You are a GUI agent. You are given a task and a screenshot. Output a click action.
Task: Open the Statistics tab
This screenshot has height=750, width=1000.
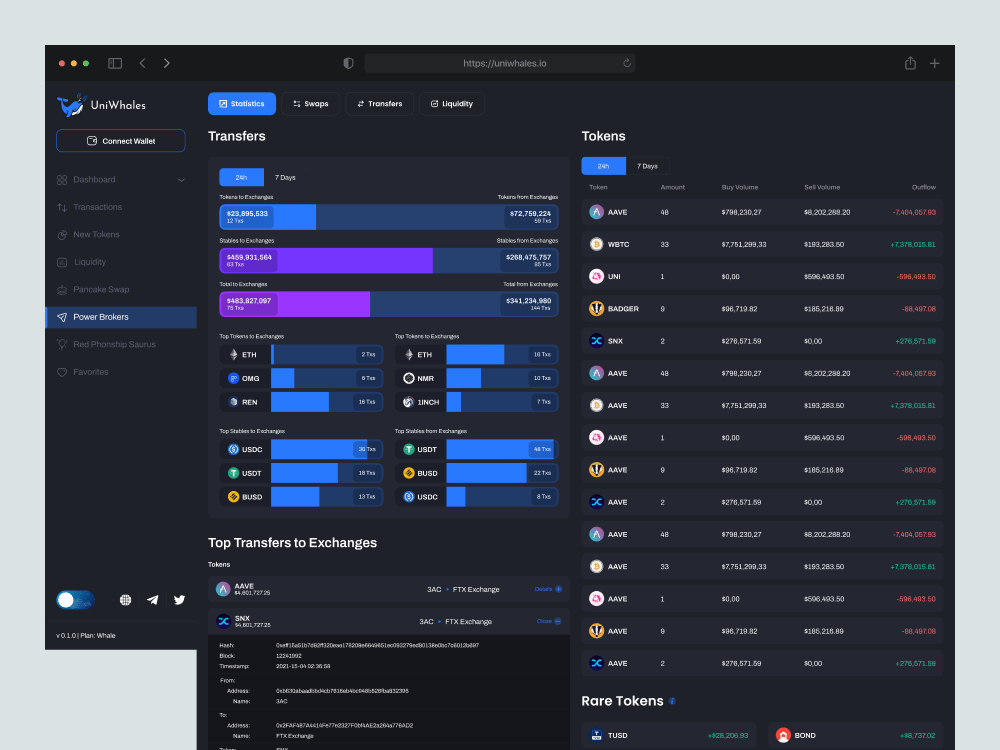pyautogui.click(x=242, y=104)
